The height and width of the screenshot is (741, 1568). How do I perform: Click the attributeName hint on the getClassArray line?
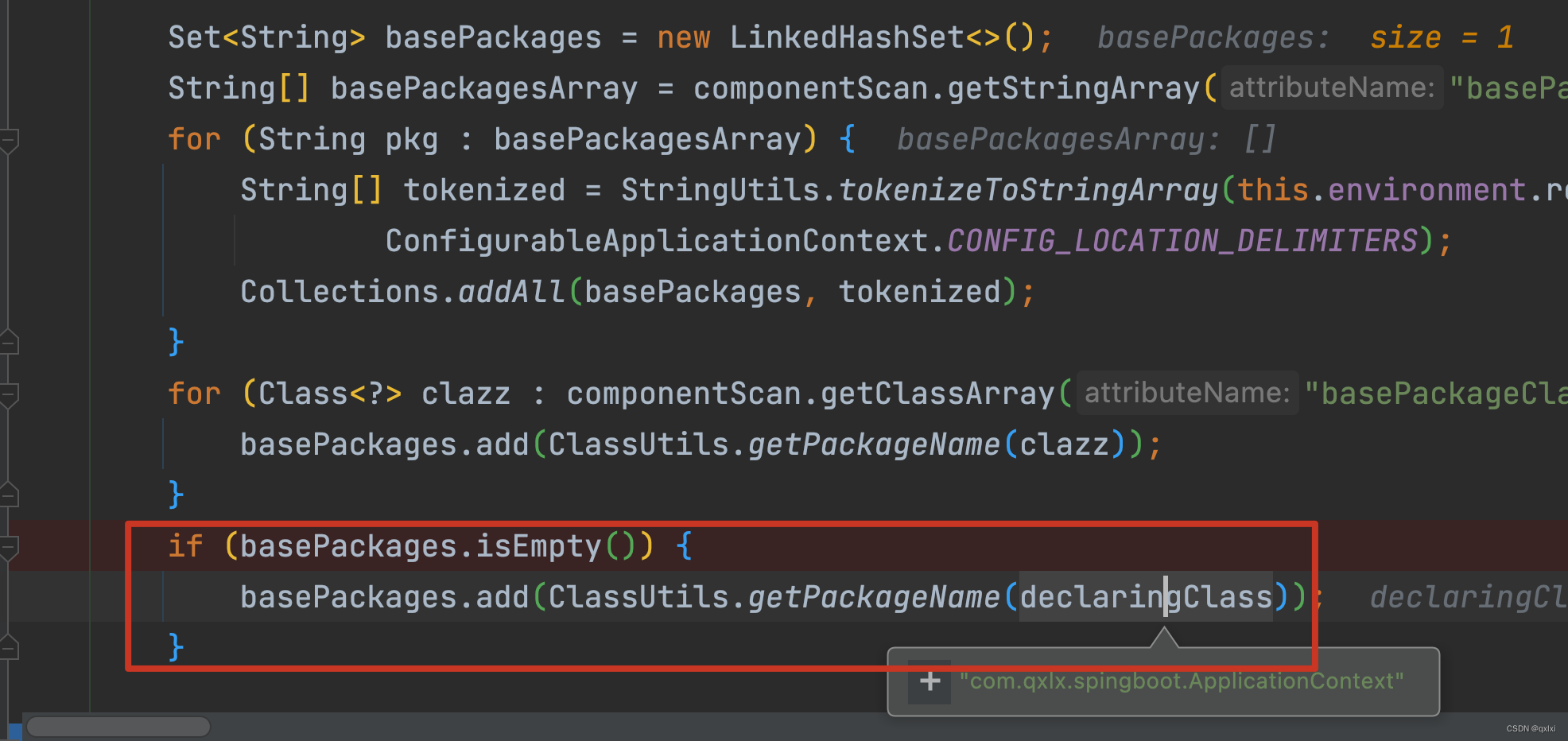click(1187, 393)
